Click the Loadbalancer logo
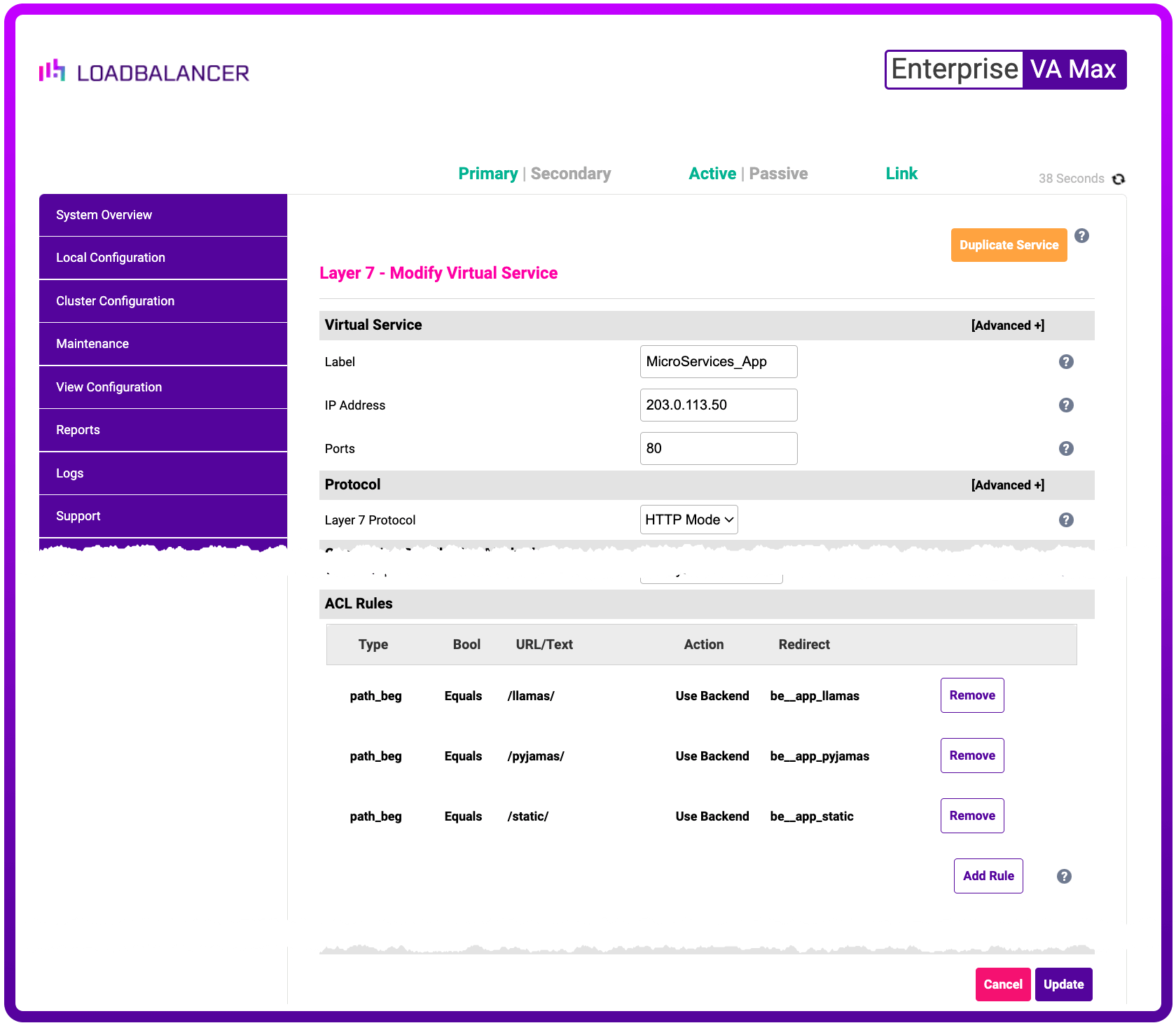The image size is (1176, 1023). pyautogui.click(x=144, y=71)
